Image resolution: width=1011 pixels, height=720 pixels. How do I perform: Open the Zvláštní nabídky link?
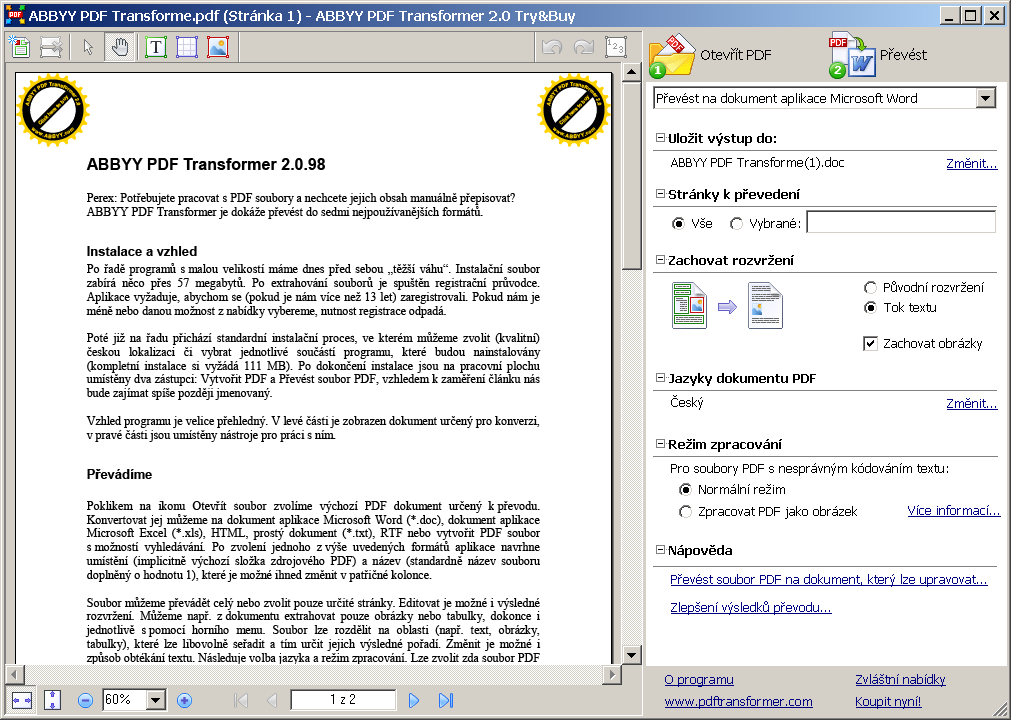pyautogui.click(x=900, y=680)
